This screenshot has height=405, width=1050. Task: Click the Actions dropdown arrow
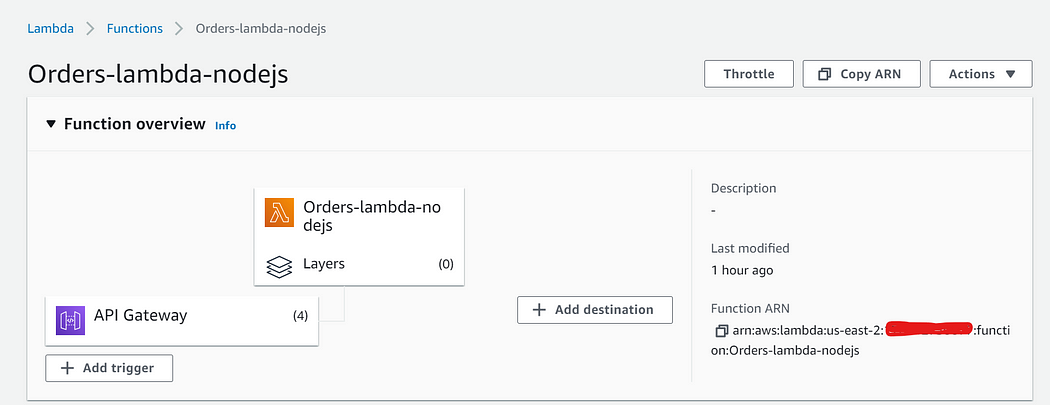point(1010,74)
